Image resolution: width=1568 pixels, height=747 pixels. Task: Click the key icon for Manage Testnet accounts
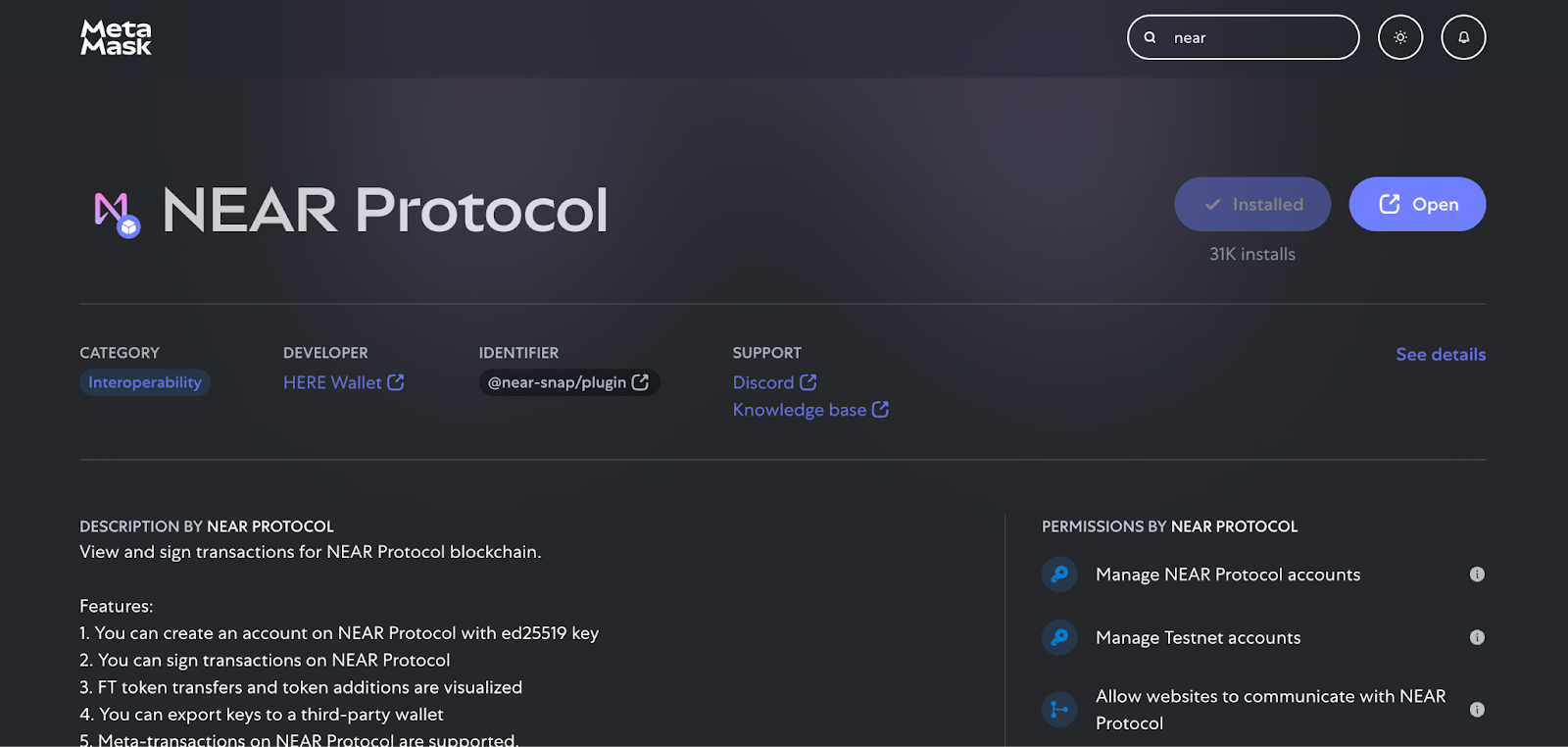(x=1059, y=637)
